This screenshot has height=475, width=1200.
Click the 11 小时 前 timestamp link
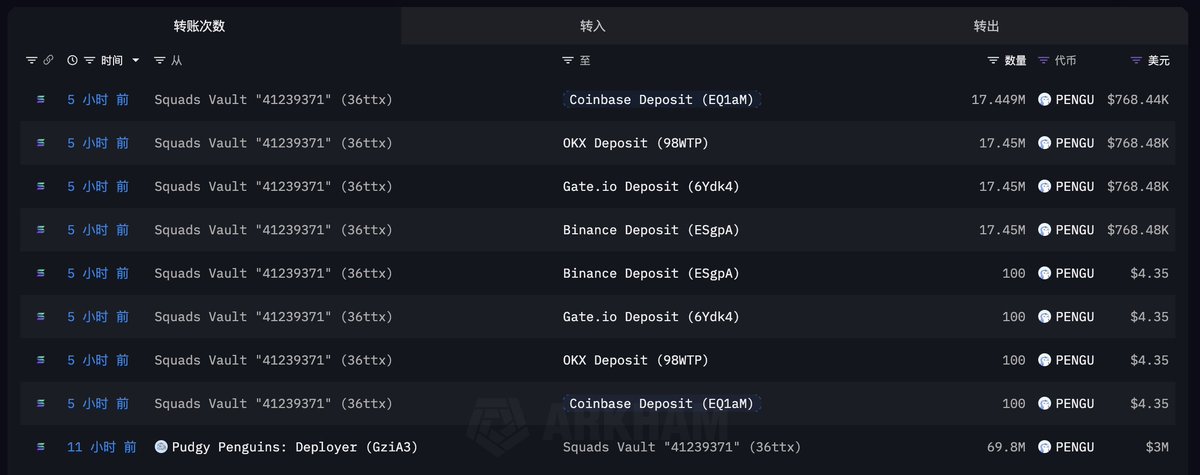pos(102,447)
